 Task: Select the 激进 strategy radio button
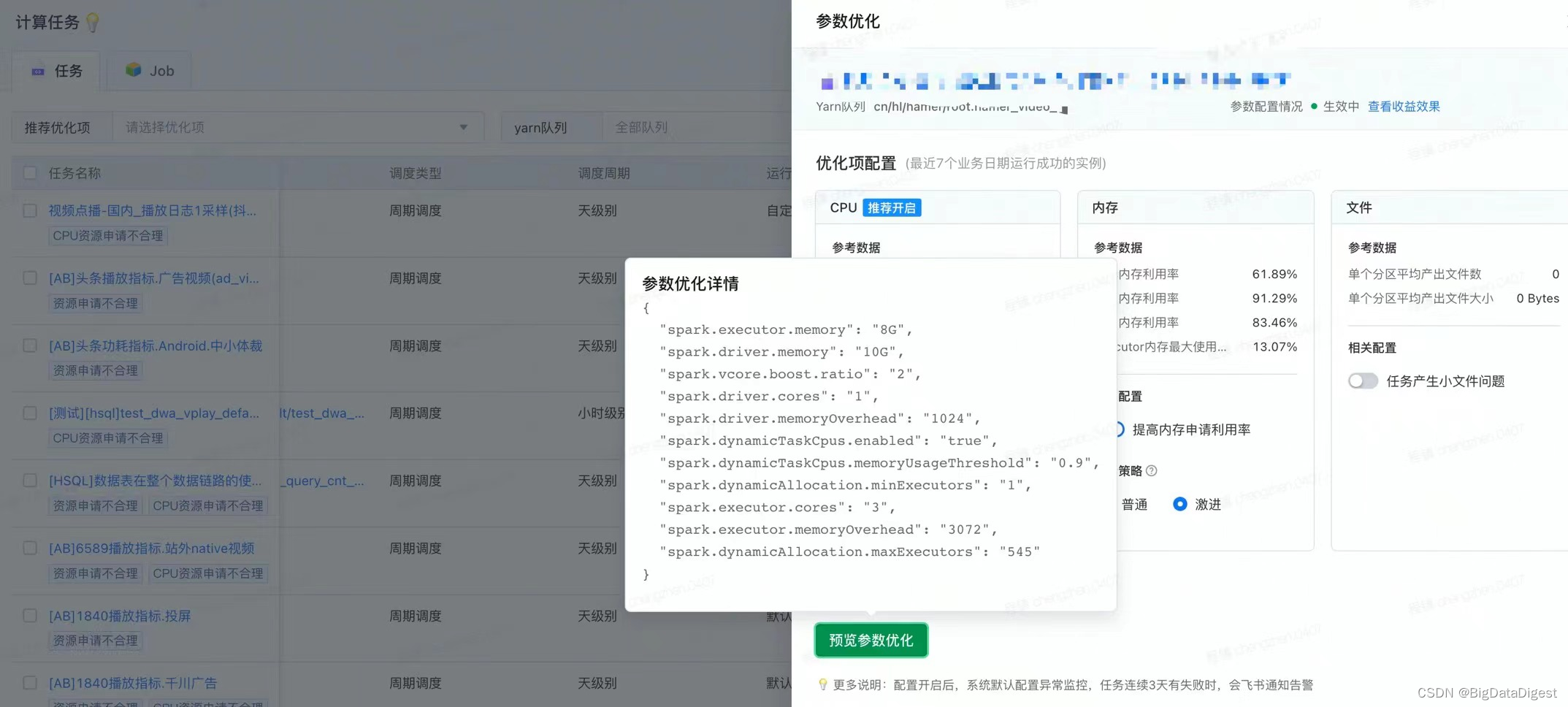1179,504
